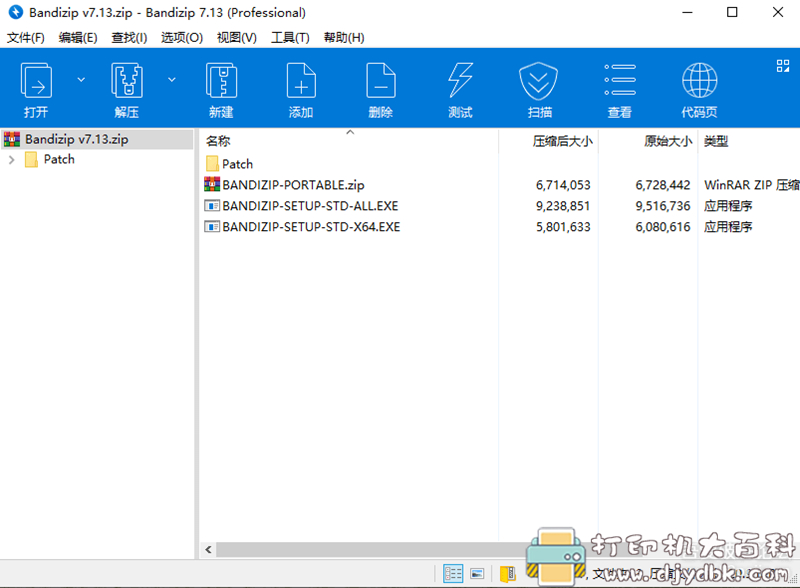Click the 添加 (Add) toolbar icon
Image resolution: width=800 pixels, height=588 pixels.
click(301, 81)
